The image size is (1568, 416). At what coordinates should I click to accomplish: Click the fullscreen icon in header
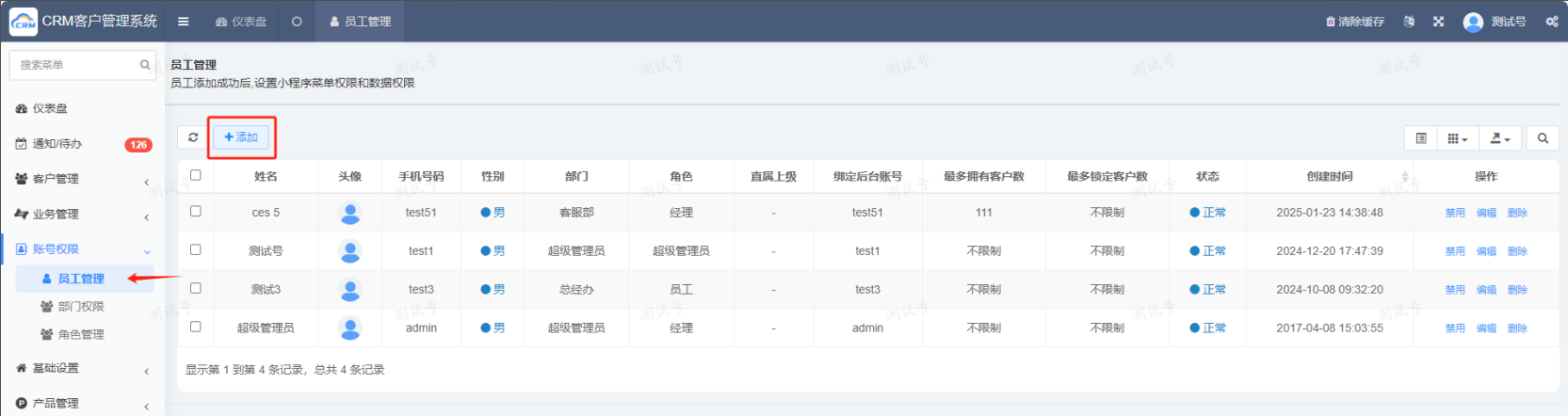click(1438, 22)
